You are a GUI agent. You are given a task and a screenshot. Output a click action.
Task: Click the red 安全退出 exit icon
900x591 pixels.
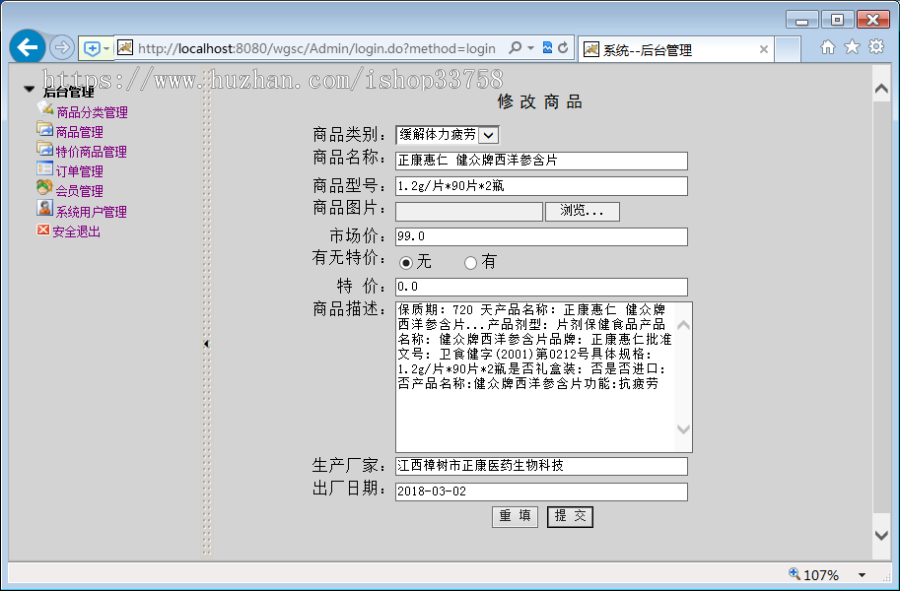[x=43, y=230]
